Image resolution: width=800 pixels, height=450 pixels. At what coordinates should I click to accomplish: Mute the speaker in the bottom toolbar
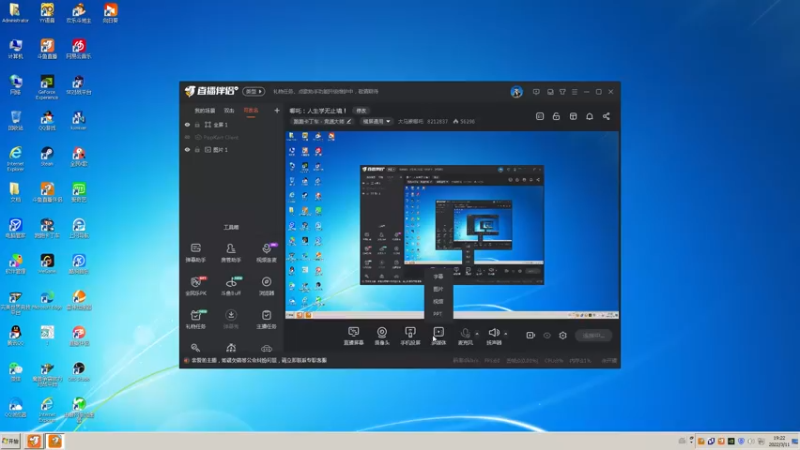click(493, 336)
